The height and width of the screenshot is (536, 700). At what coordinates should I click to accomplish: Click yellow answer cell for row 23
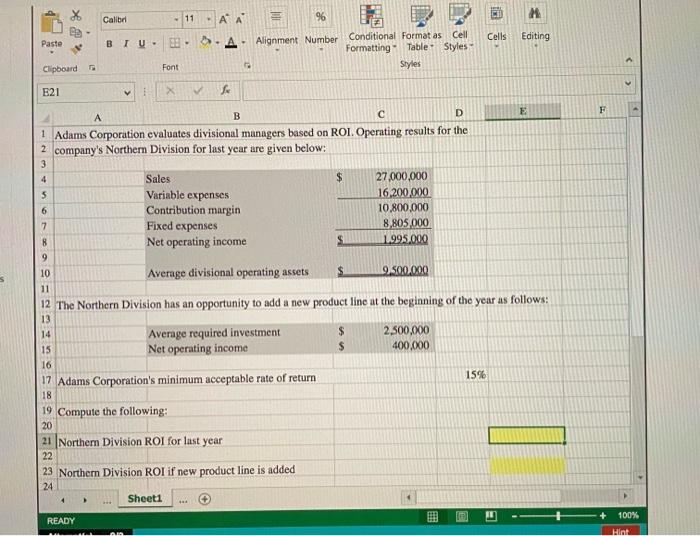coord(527,465)
